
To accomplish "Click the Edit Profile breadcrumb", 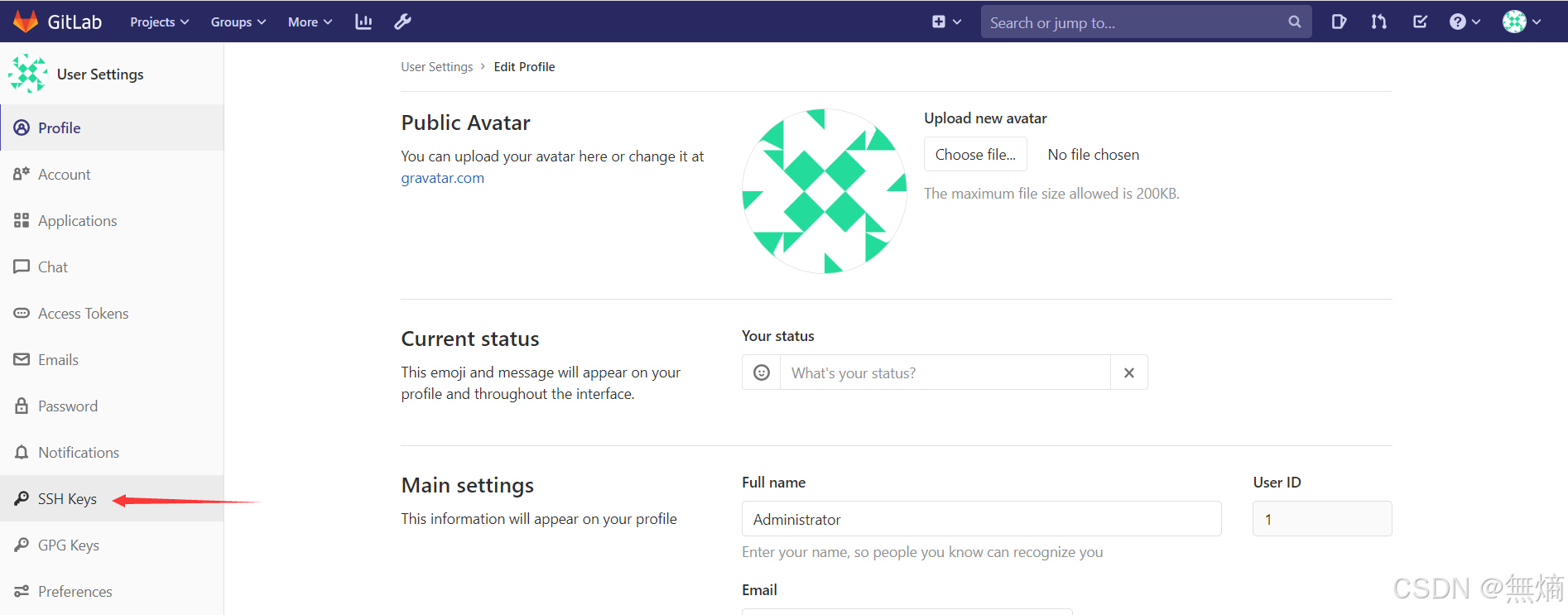I will click(524, 67).
